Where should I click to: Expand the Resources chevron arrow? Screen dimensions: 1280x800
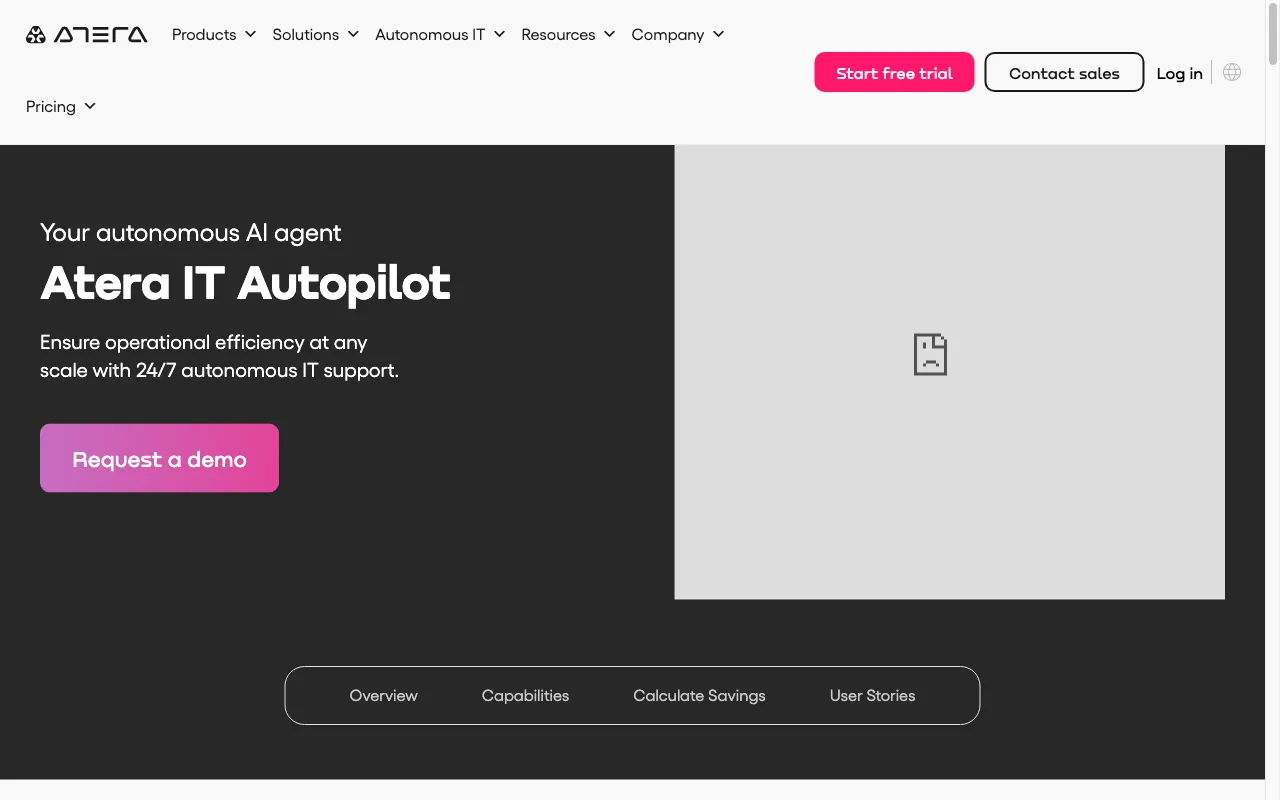coord(609,34)
